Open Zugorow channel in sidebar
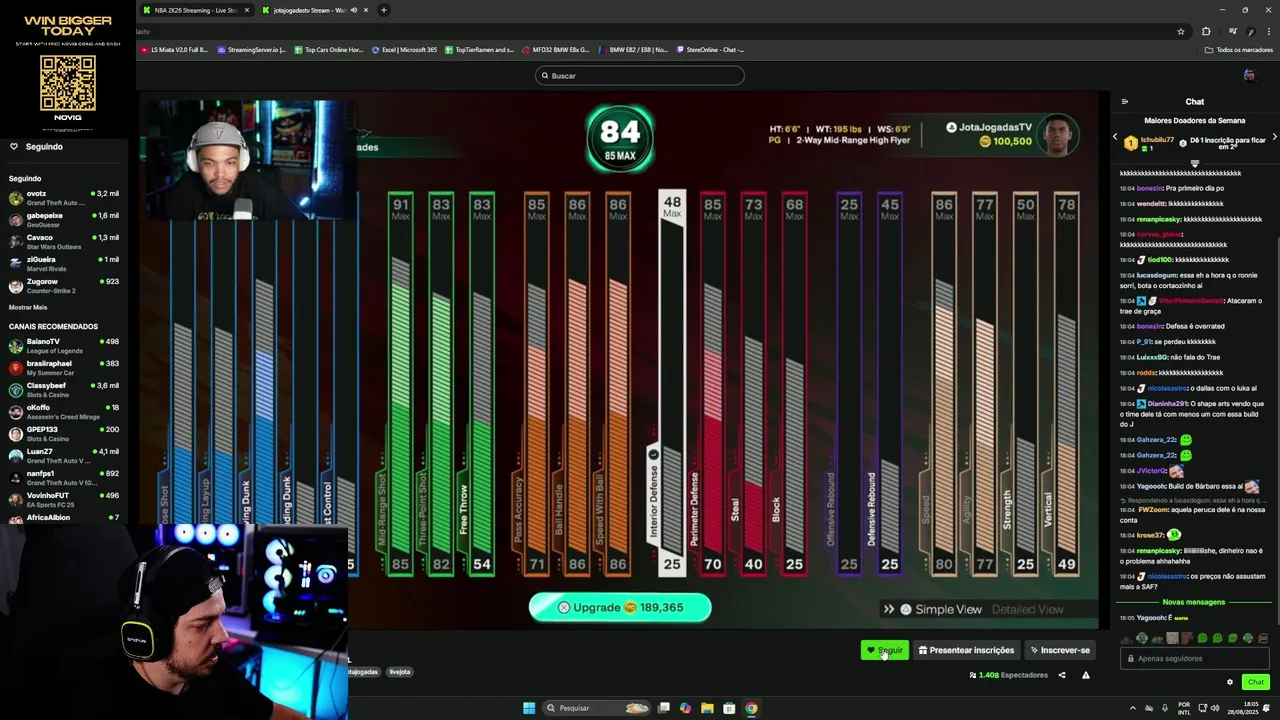 pyautogui.click(x=64, y=285)
